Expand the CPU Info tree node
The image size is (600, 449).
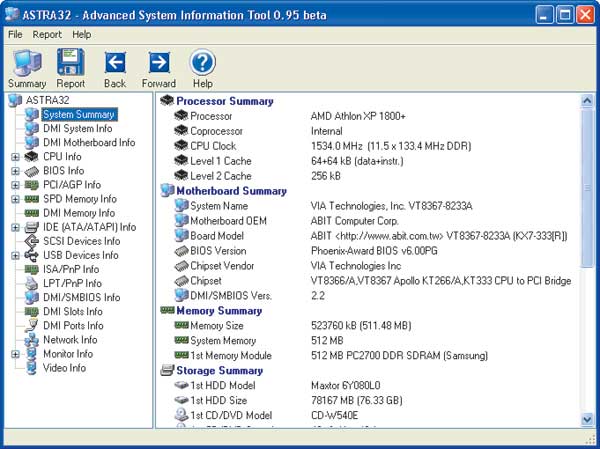15,157
